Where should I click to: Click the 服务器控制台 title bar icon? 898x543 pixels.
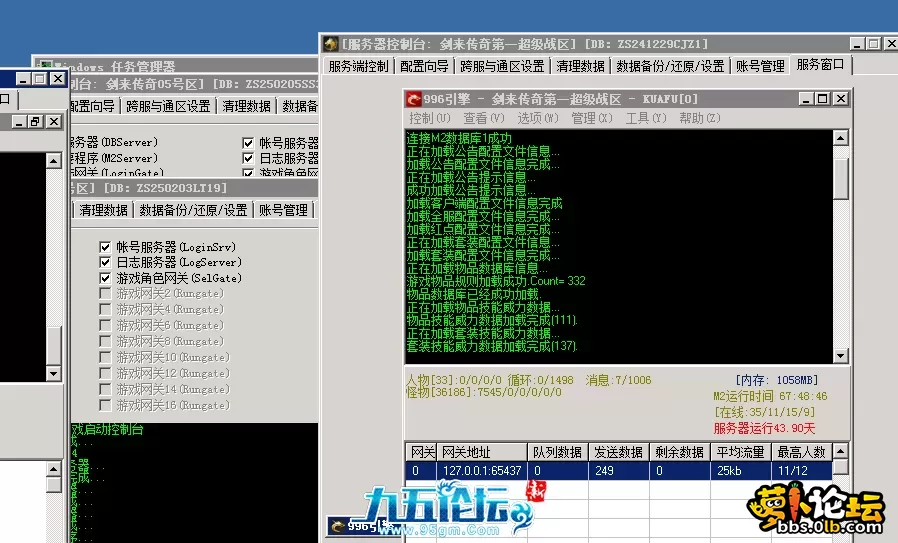point(330,44)
